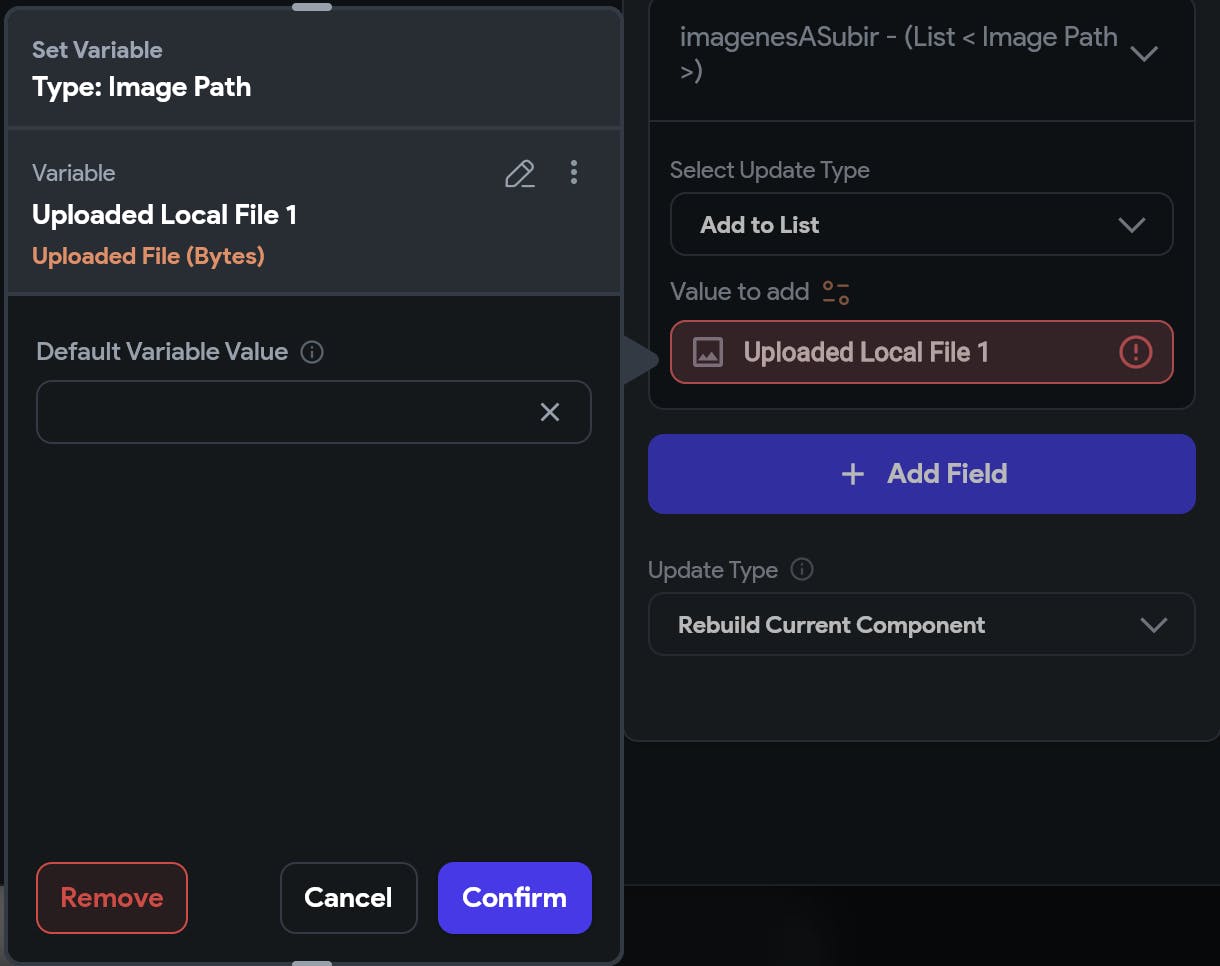Image resolution: width=1220 pixels, height=966 pixels.
Task: Click the info icon beside Update Type
Action: (x=802, y=570)
